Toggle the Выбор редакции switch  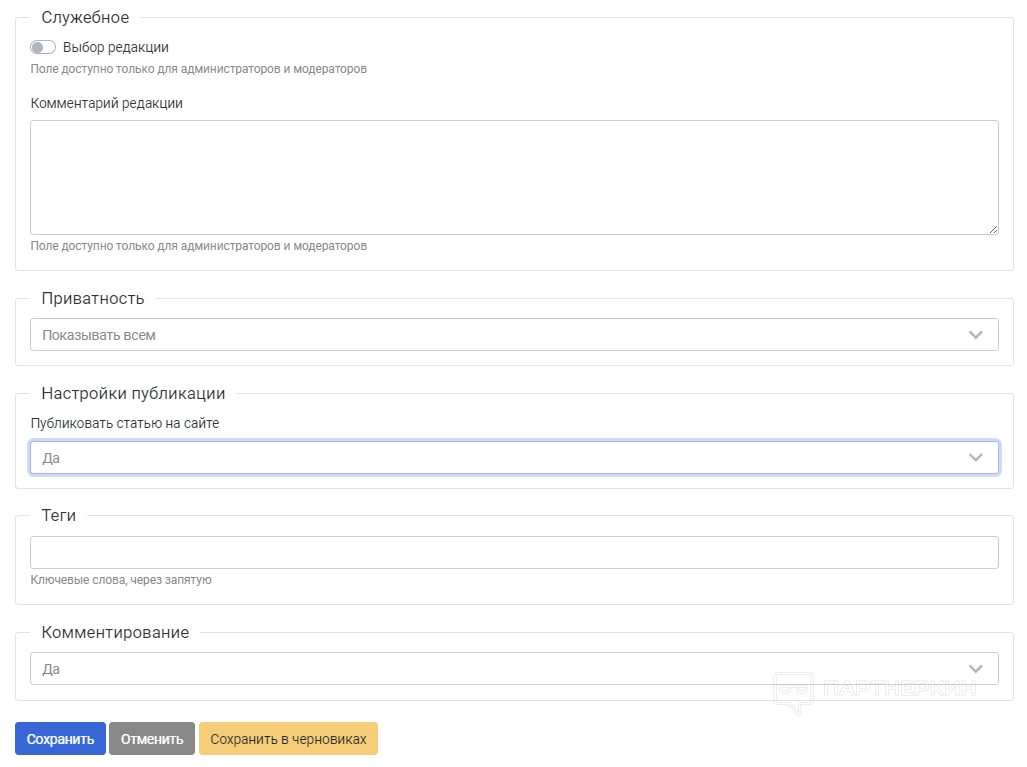point(43,47)
